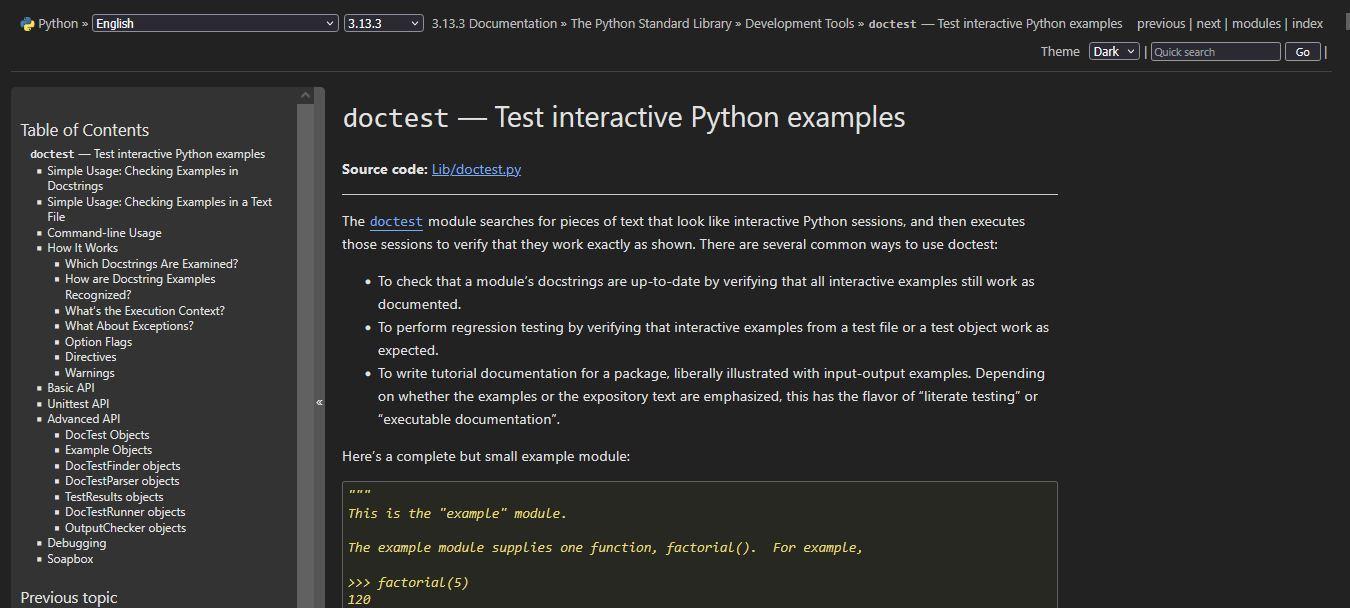Jump to Soapbox section
This screenshot has width=1350, height=608.
pyautogui.click(x=70, y=559)
